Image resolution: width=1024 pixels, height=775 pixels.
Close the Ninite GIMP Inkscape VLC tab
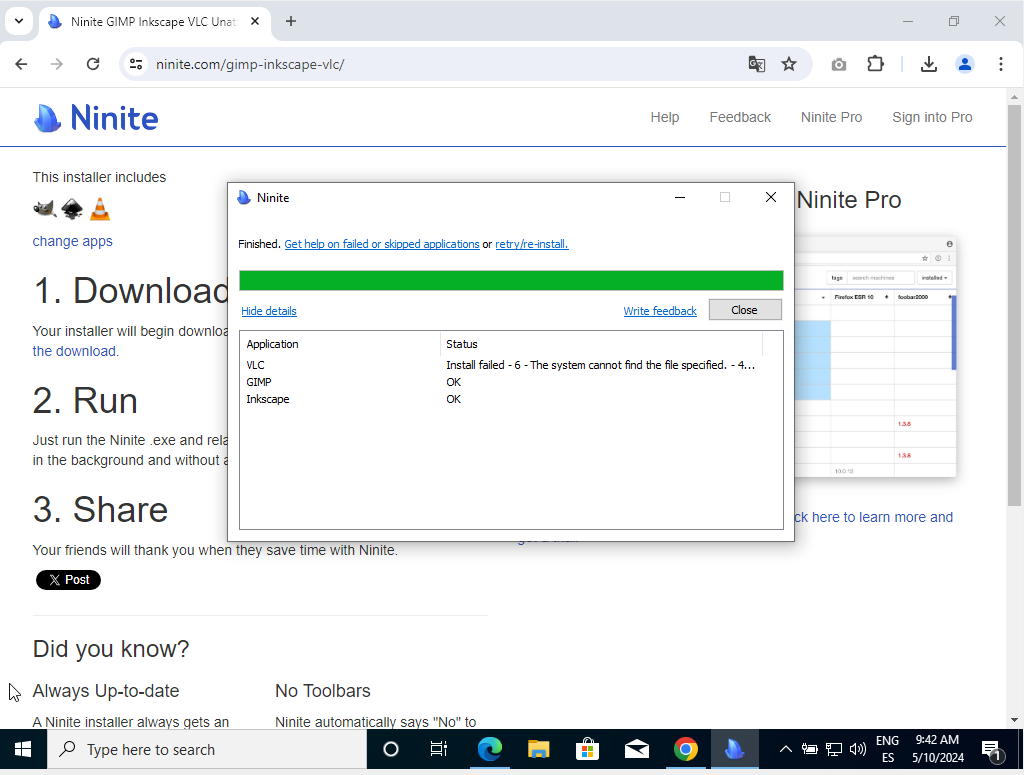point(255,22)
